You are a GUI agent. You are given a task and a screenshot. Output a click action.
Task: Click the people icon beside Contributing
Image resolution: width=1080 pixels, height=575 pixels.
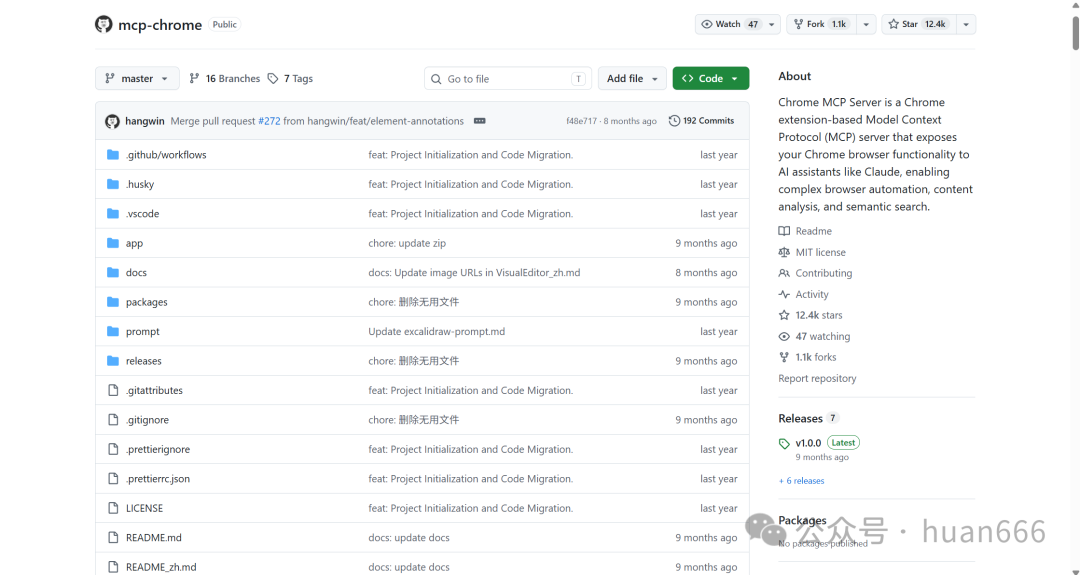pyautogui.click(x=784, y=273)
